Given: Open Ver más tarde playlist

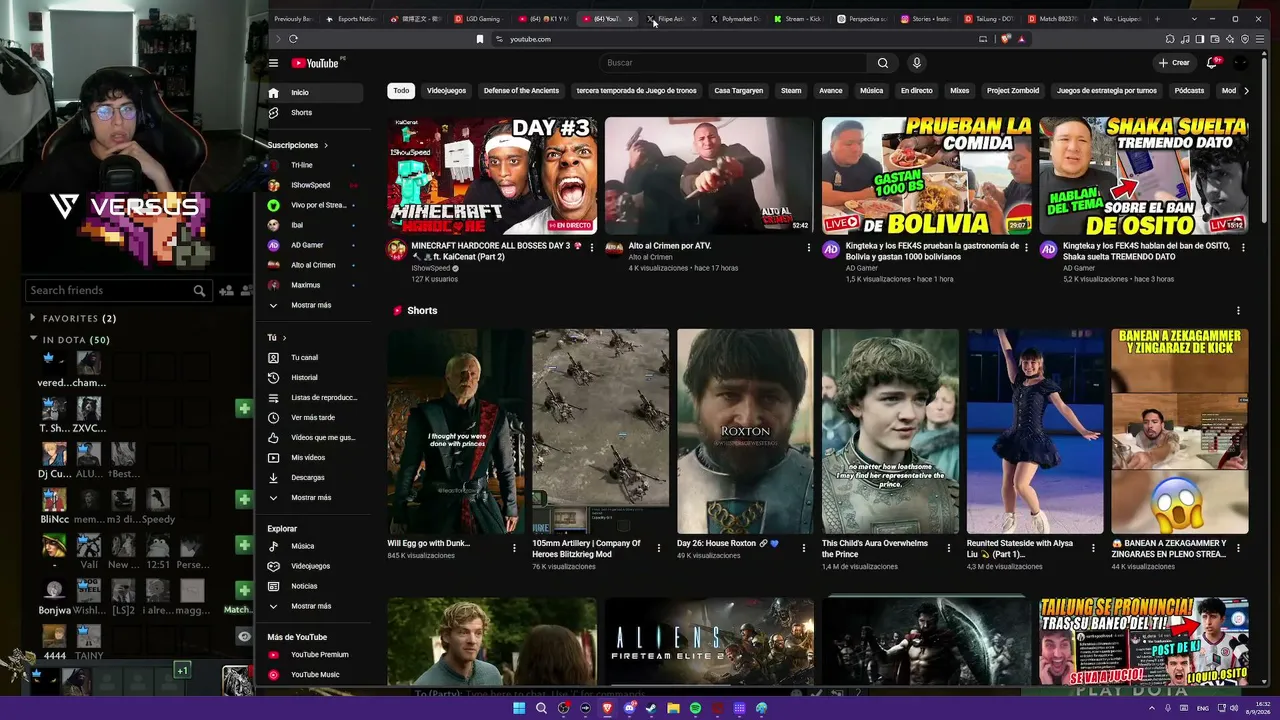Looking at the screenshot, I should pyautogui.click(x=314, y=418).
